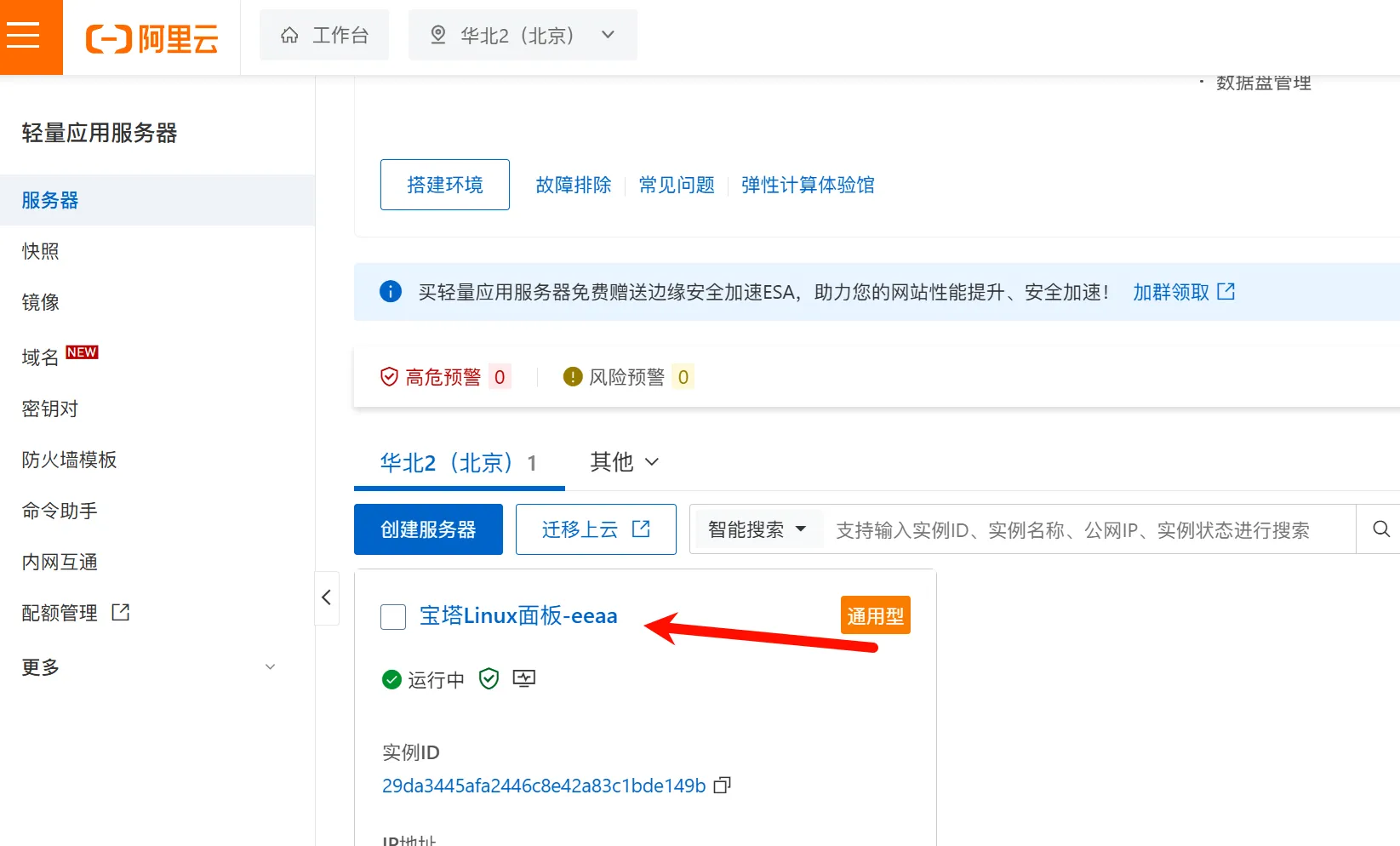Click the high-risk alert shield icon
Screen dimensions: 1400x846
(x=389, y=377)
